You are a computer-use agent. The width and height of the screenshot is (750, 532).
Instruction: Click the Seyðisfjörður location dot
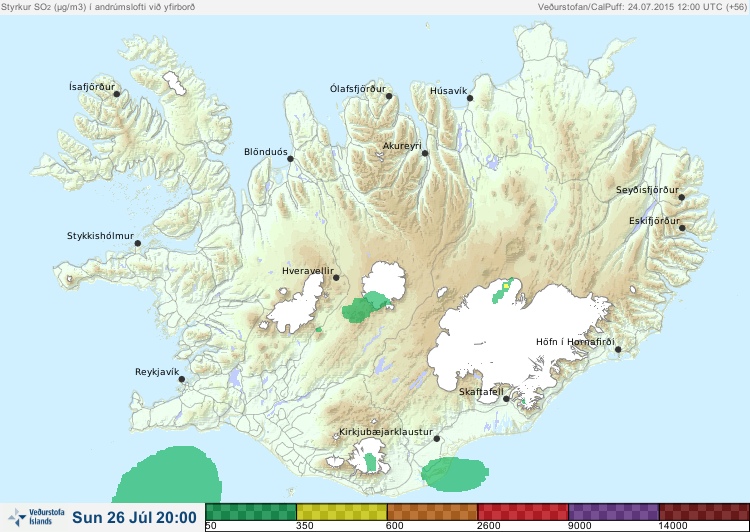point(682,197)
